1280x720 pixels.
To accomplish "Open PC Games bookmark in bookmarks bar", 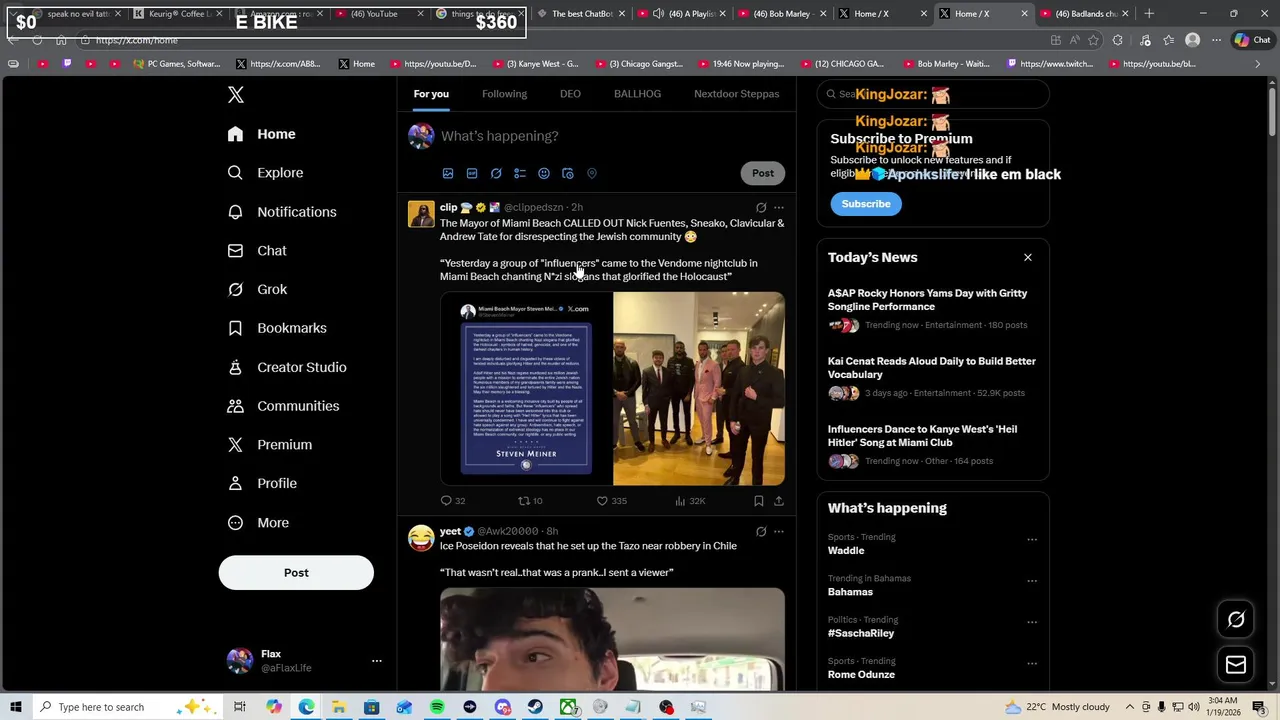I will pos(176,64).
